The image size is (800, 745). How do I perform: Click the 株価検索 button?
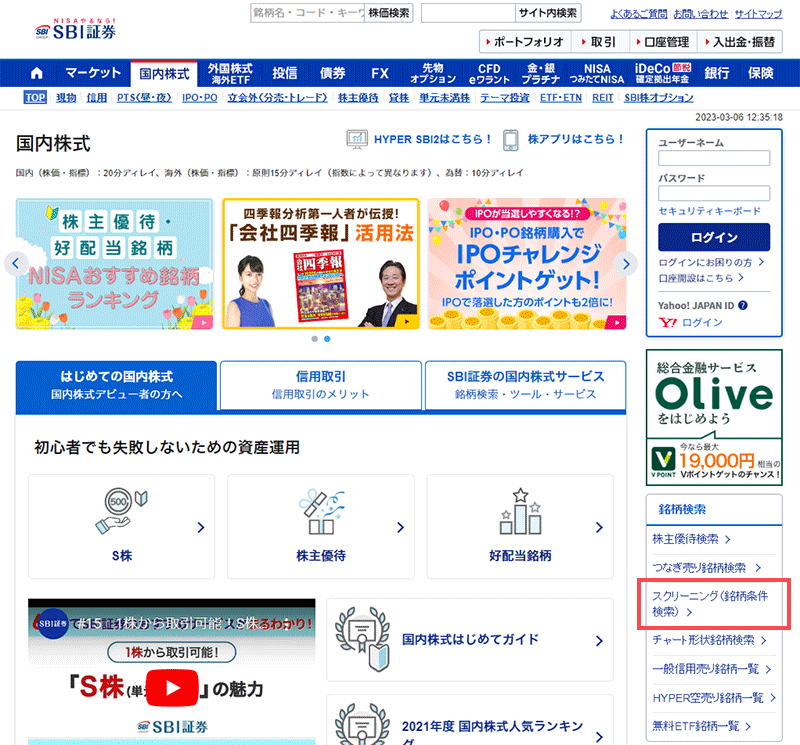coord(389,13)
